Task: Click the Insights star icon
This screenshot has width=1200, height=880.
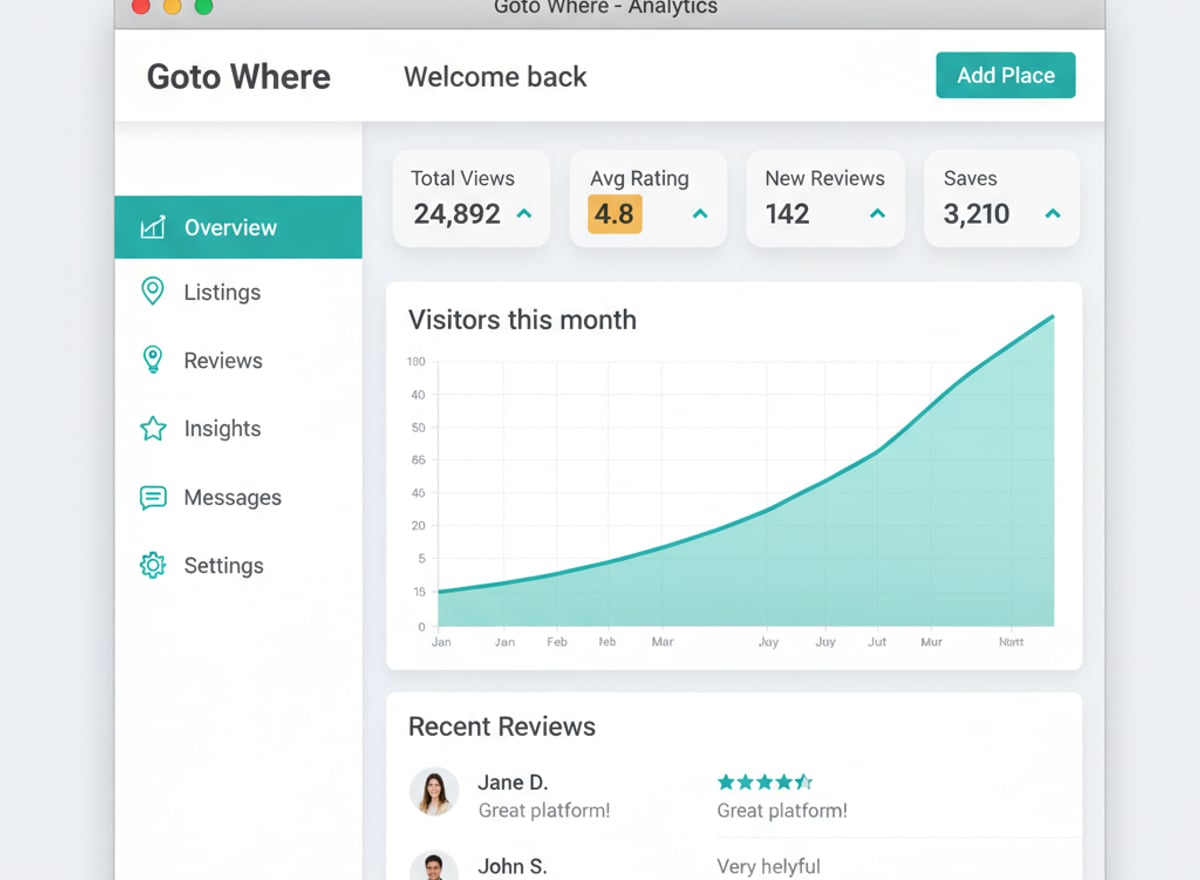Action: coord(153,429)
